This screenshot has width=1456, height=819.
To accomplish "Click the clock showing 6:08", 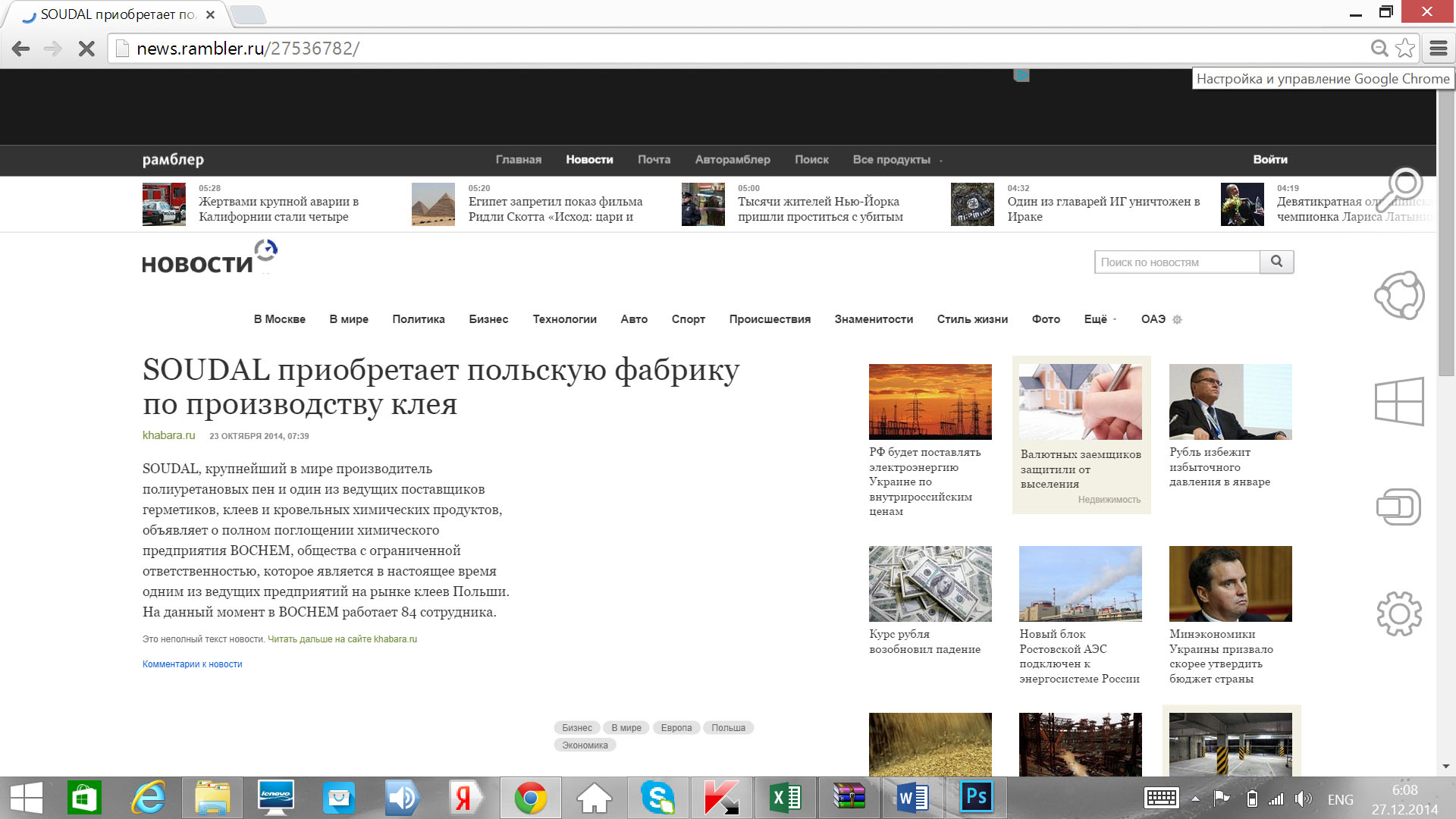I will click(1404, 790).
